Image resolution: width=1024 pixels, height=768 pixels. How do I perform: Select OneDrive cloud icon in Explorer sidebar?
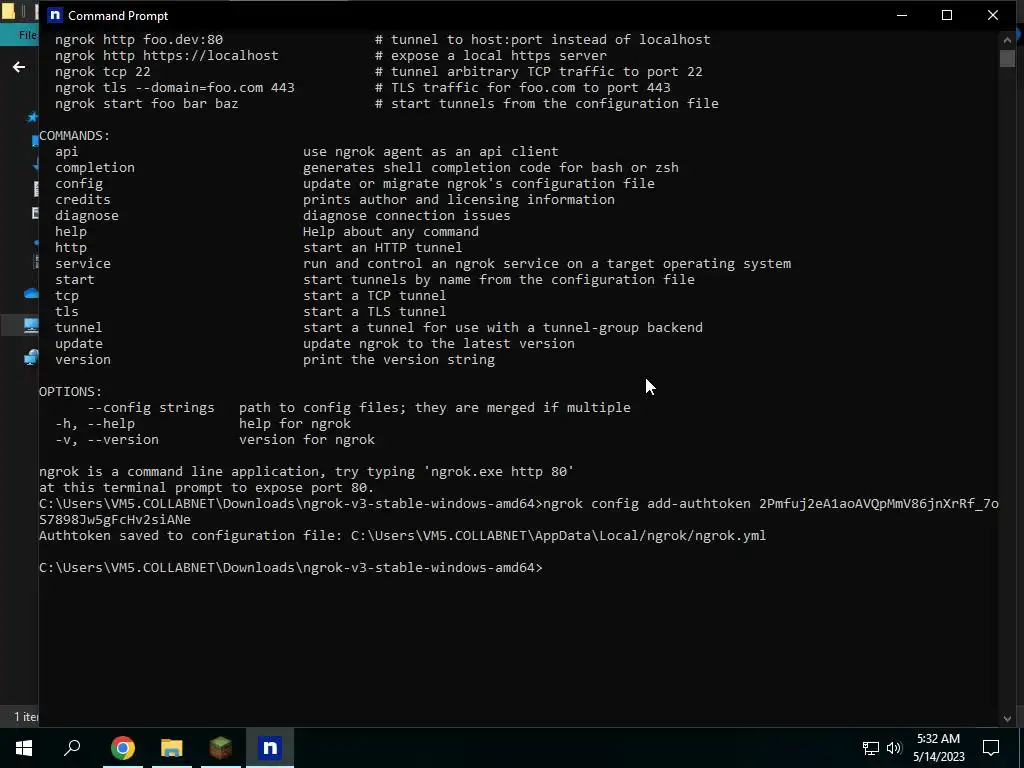pyautogui.click(x=31, y=293)
